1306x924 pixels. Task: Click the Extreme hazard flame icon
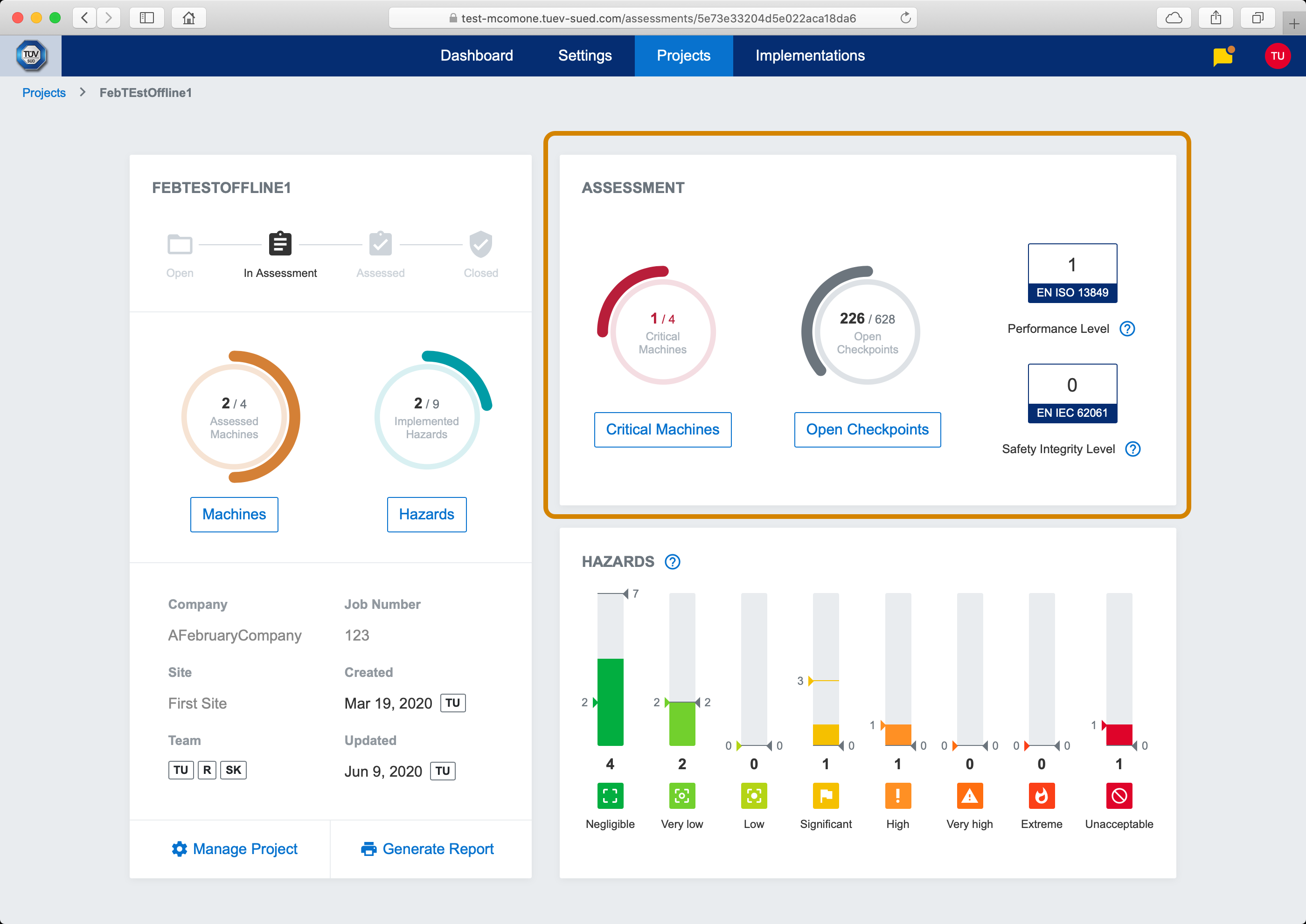point(1041,795)
